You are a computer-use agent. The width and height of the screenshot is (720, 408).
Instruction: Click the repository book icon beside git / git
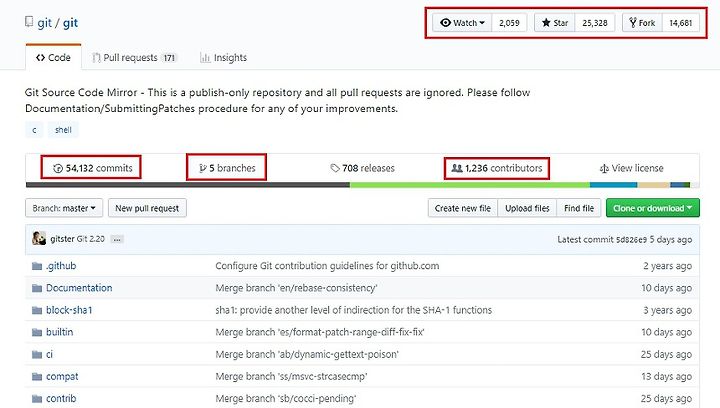[29, 22]
